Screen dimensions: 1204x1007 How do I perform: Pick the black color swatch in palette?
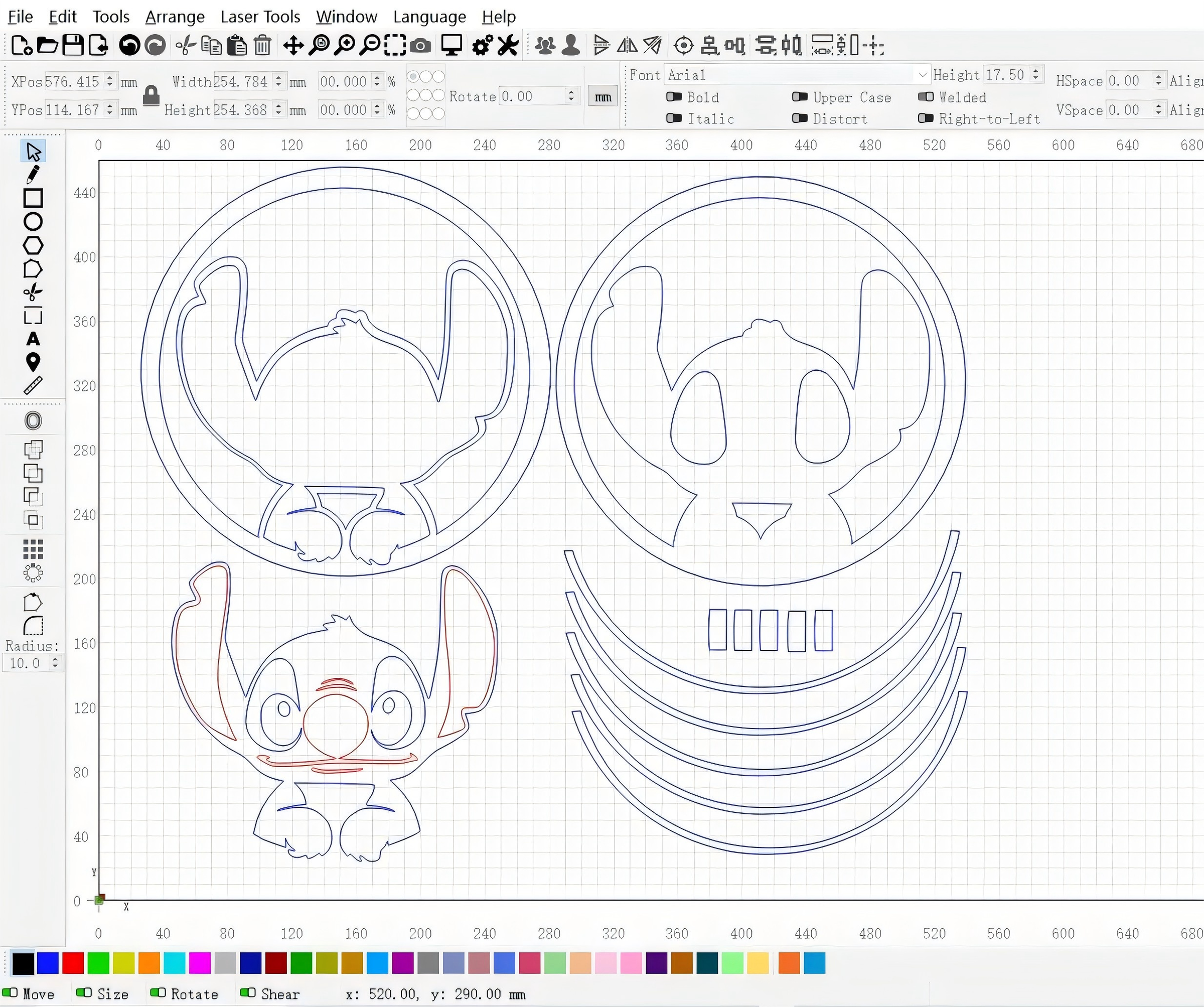click(23, 963)
